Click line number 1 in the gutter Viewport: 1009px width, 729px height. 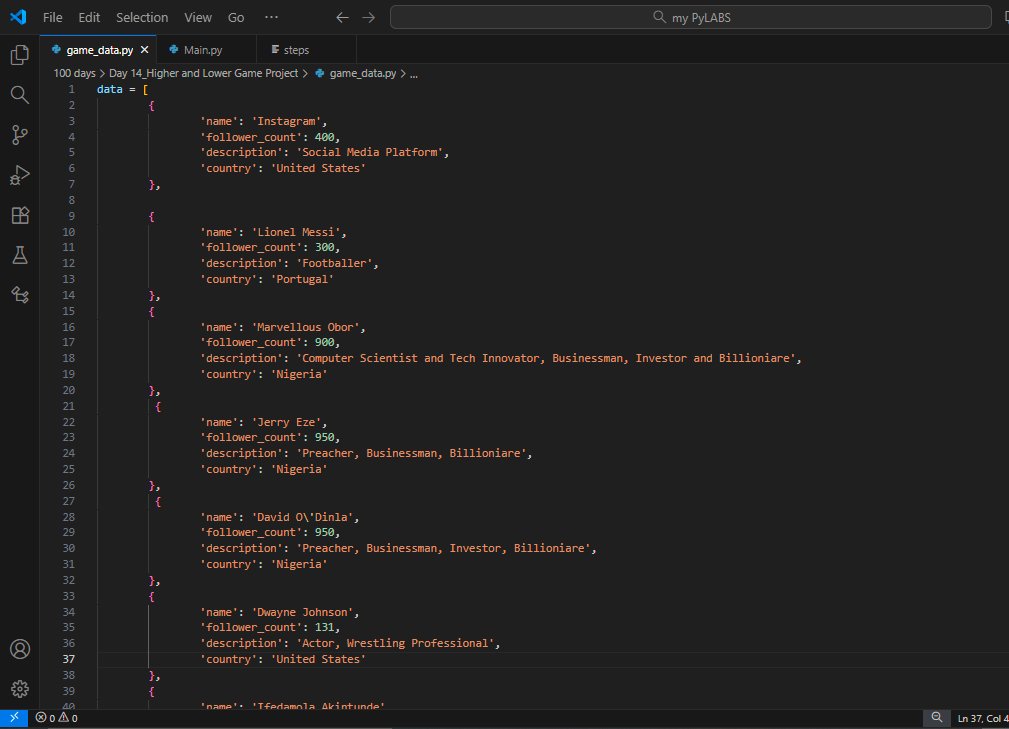point(71,89)
